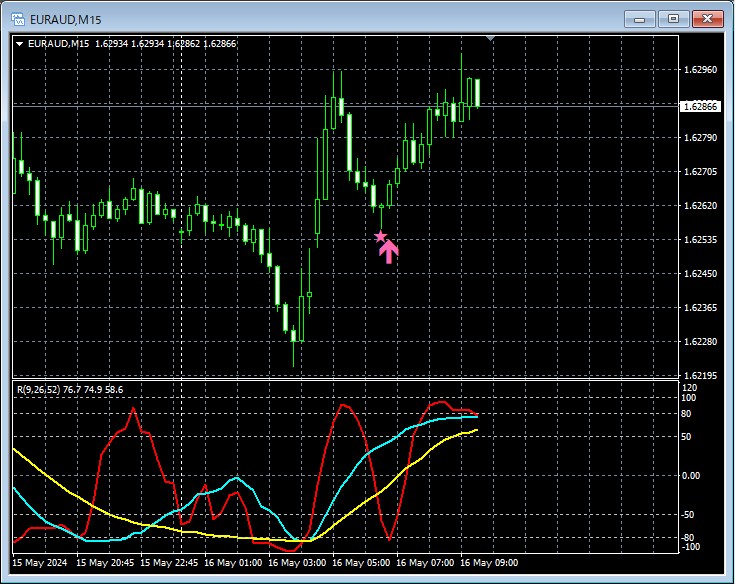Click the pink star signal marker

point(381,237)
